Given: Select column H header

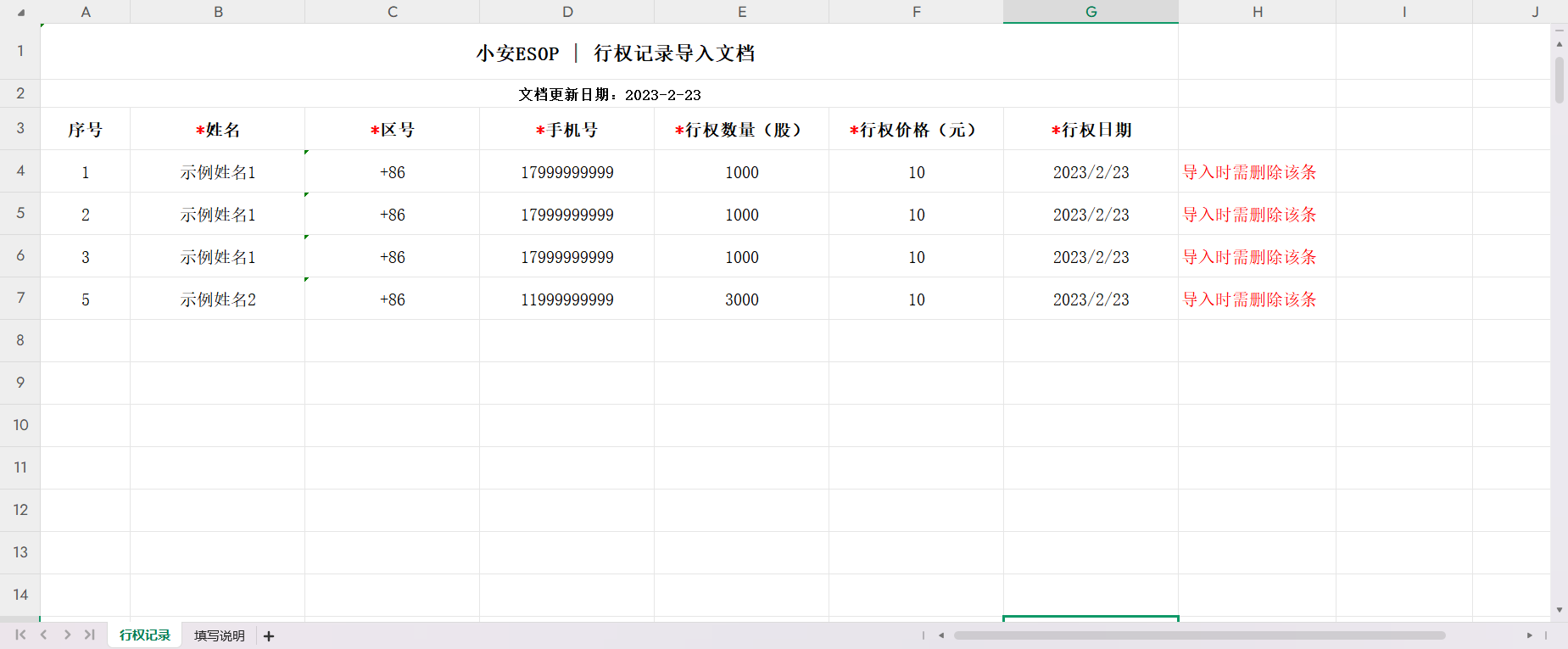Looking at the screenshot, I should [x=1258, y=12].
